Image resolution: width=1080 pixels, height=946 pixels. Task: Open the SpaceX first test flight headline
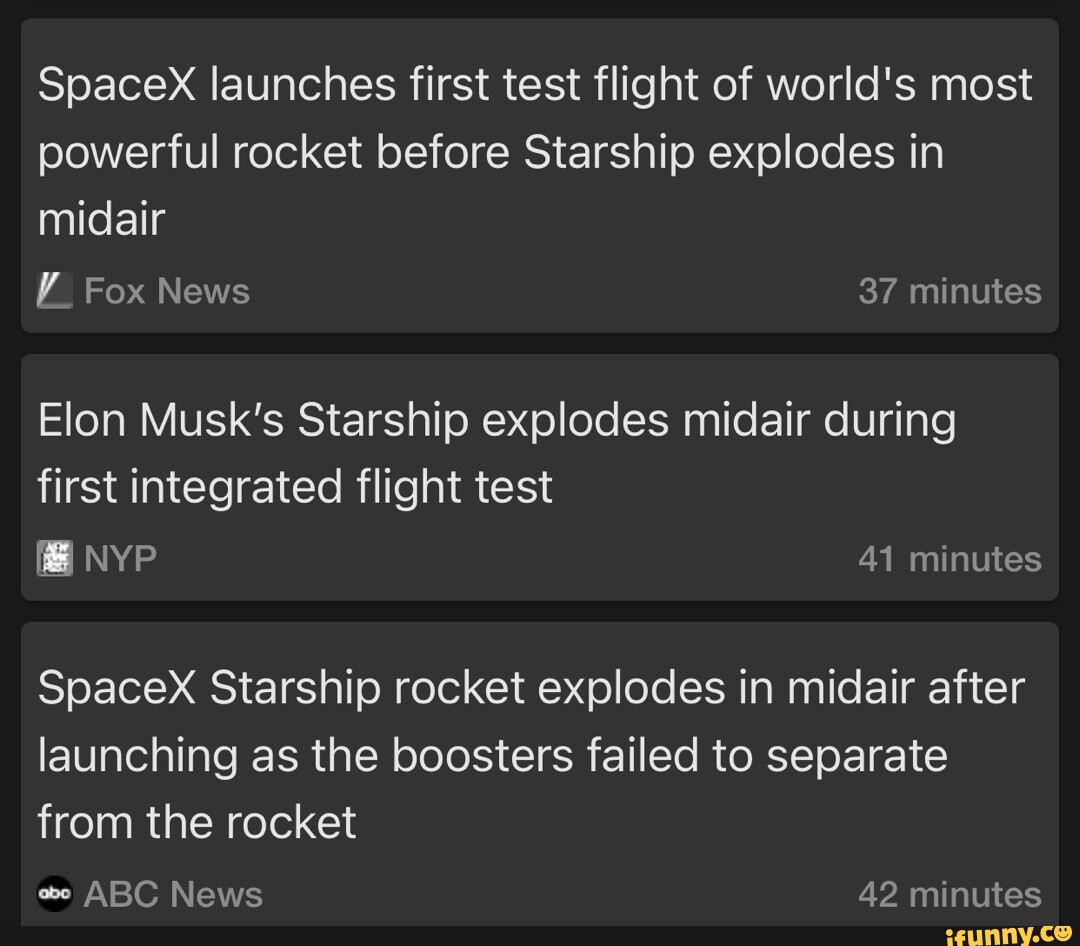(535, 150)
